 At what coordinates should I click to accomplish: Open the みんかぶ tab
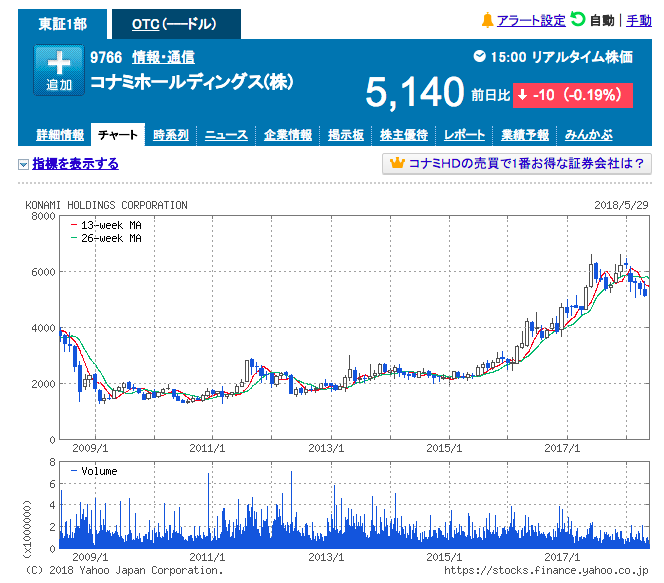point(589,135)
